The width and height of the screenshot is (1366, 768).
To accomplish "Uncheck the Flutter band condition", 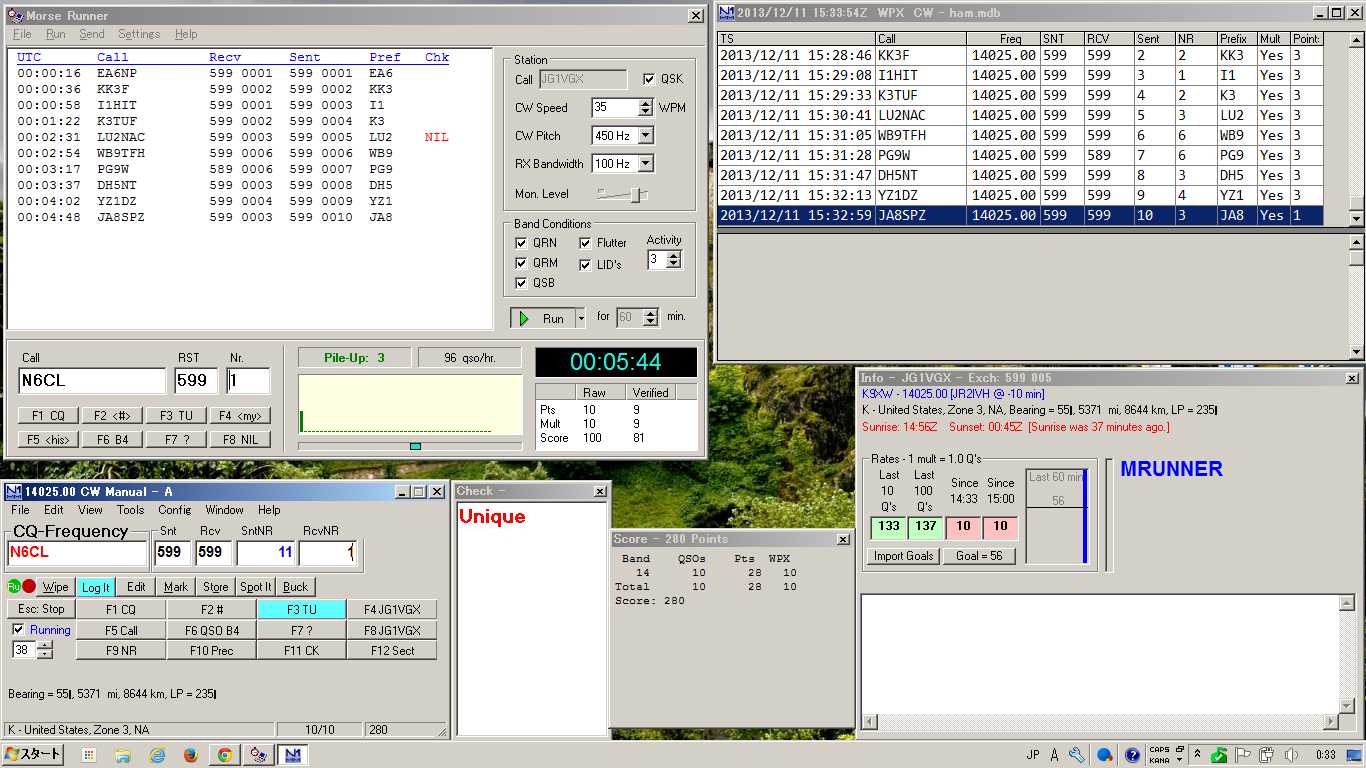I will (x=585, y=243).
